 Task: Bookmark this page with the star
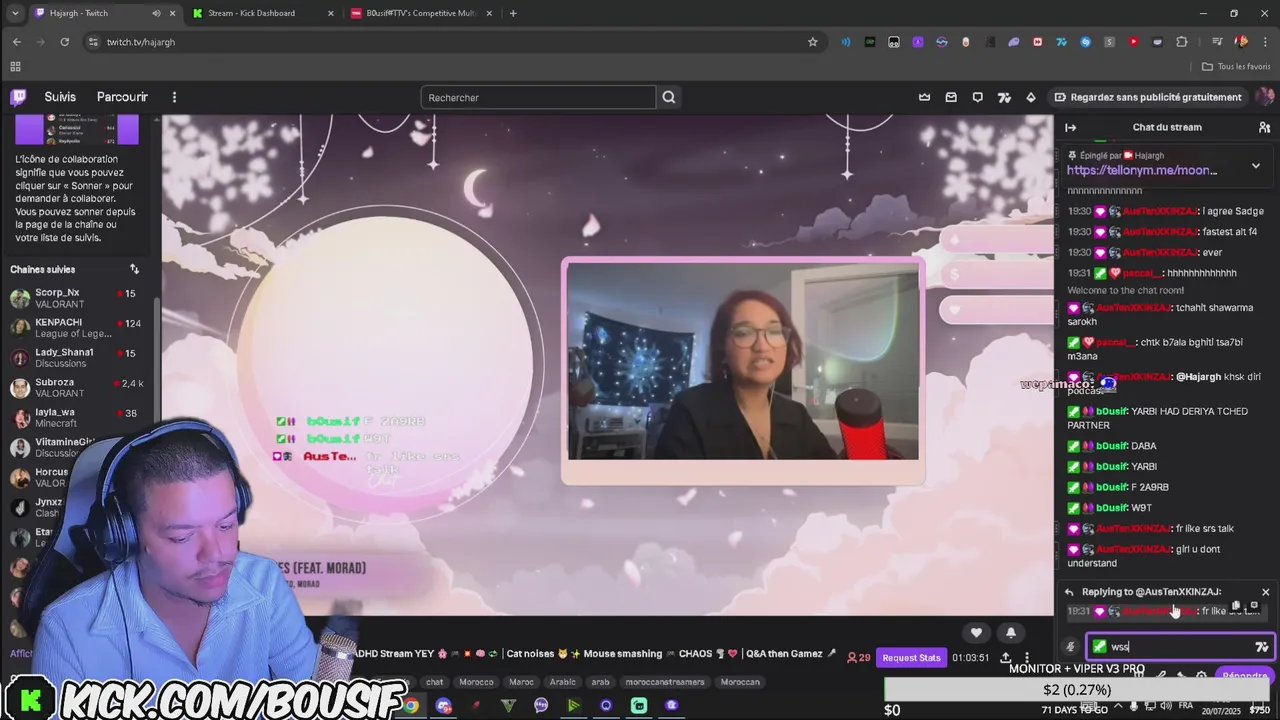pos(813,42)
